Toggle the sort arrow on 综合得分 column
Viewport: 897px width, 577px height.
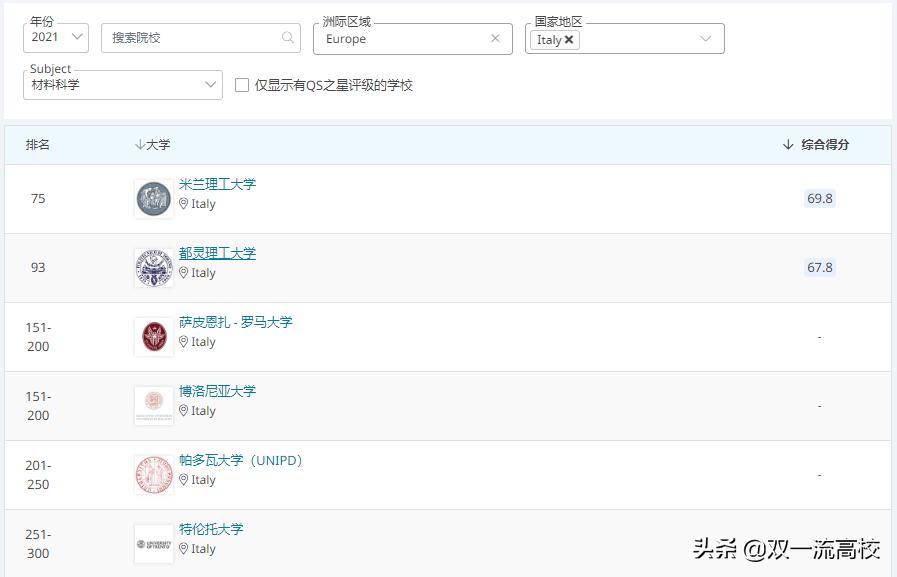(x=788, y=144)
